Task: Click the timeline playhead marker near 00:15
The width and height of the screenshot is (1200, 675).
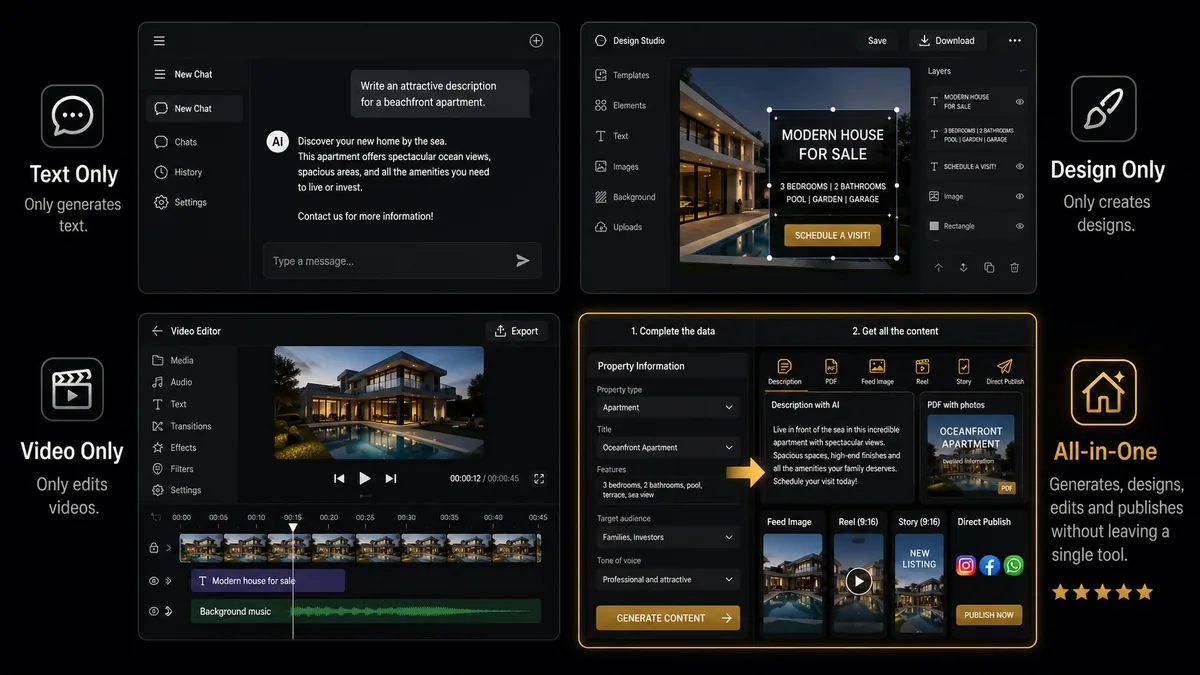Action: click(293, 527)
